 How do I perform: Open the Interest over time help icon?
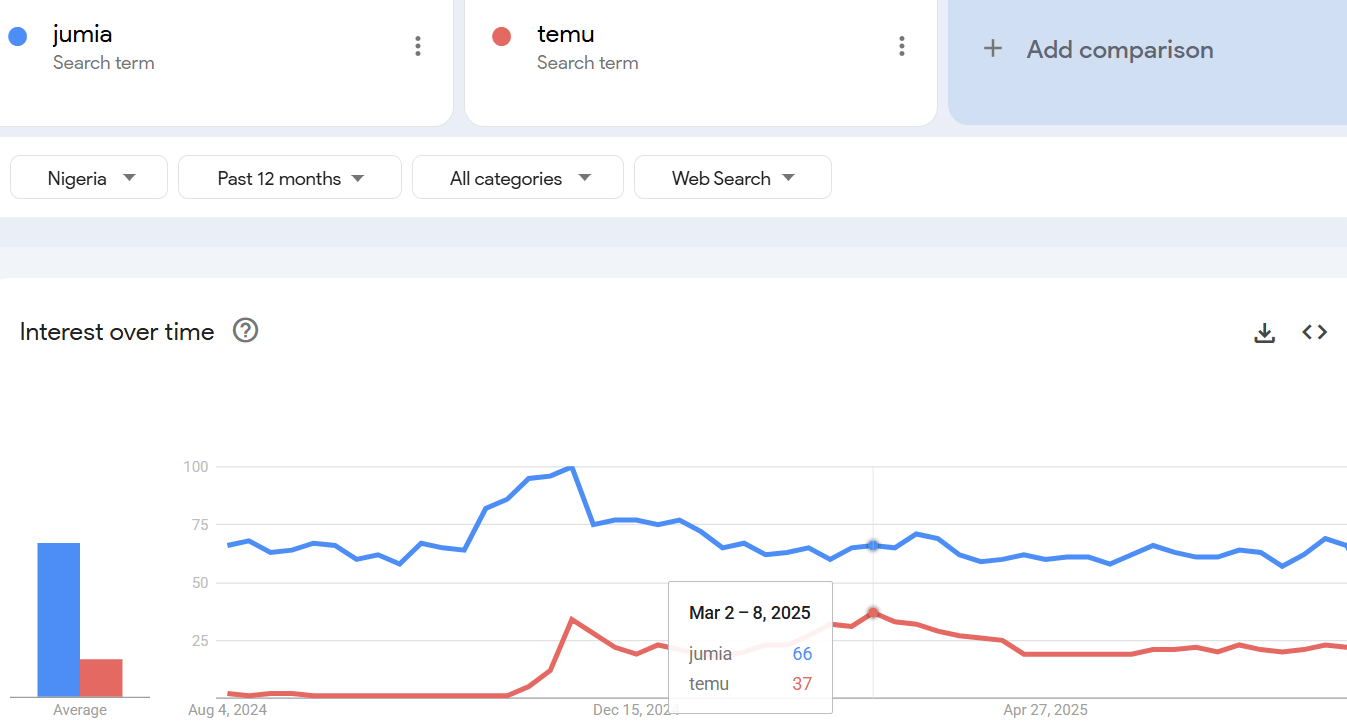245,330
